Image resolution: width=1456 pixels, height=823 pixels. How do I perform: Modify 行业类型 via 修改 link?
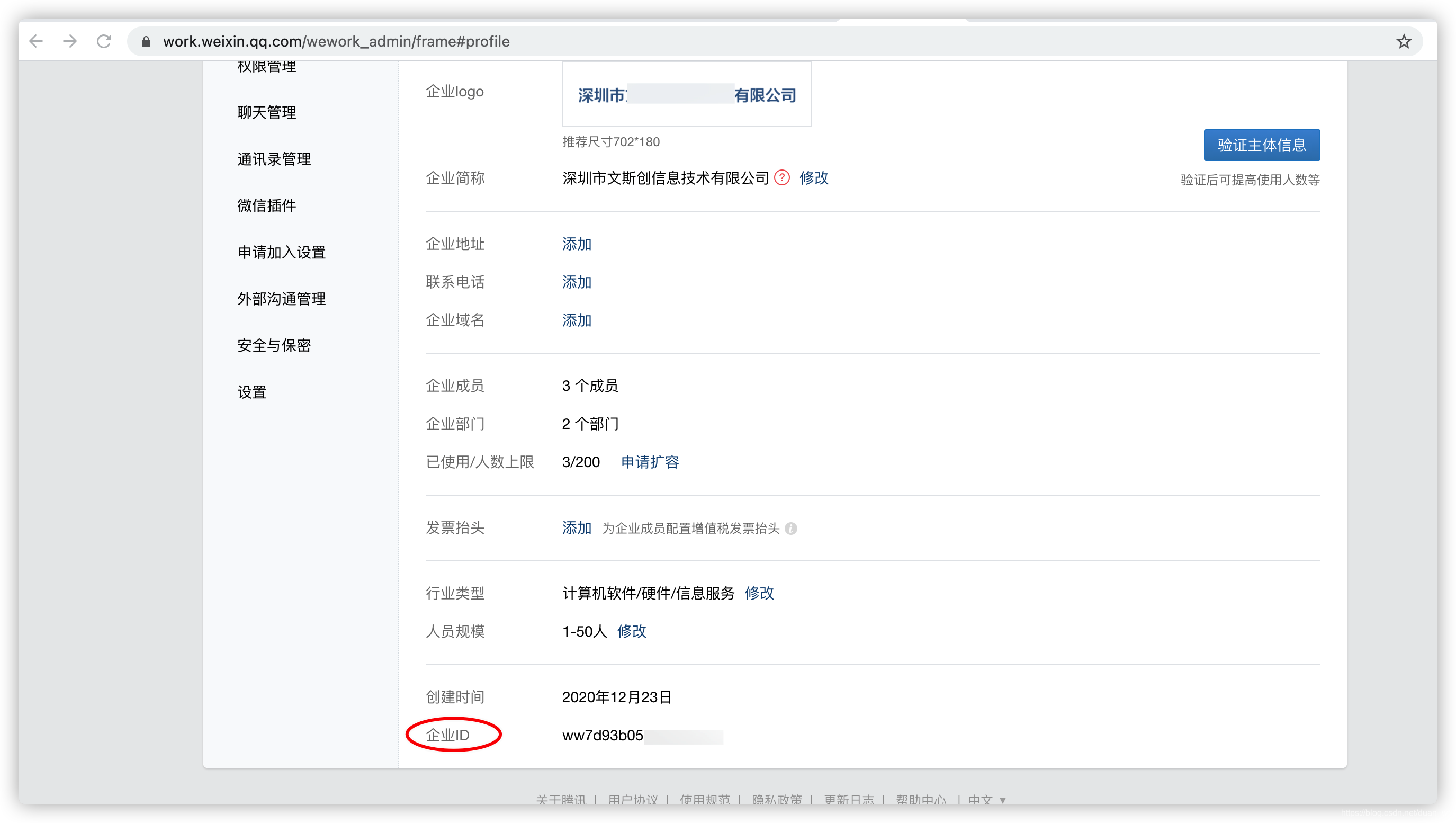tap(759, 593)
